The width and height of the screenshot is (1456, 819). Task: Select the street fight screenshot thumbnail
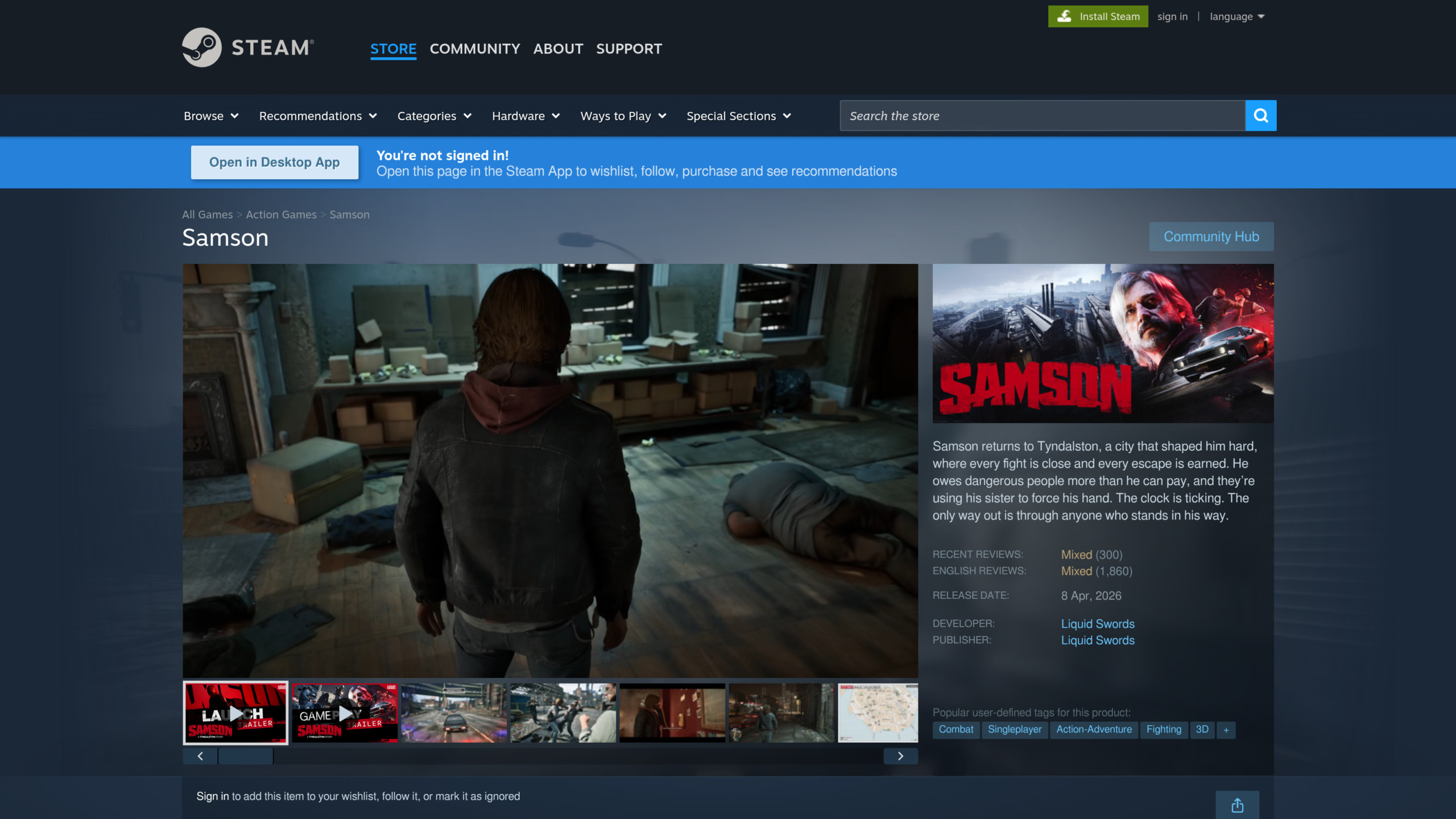coord(563,713)
